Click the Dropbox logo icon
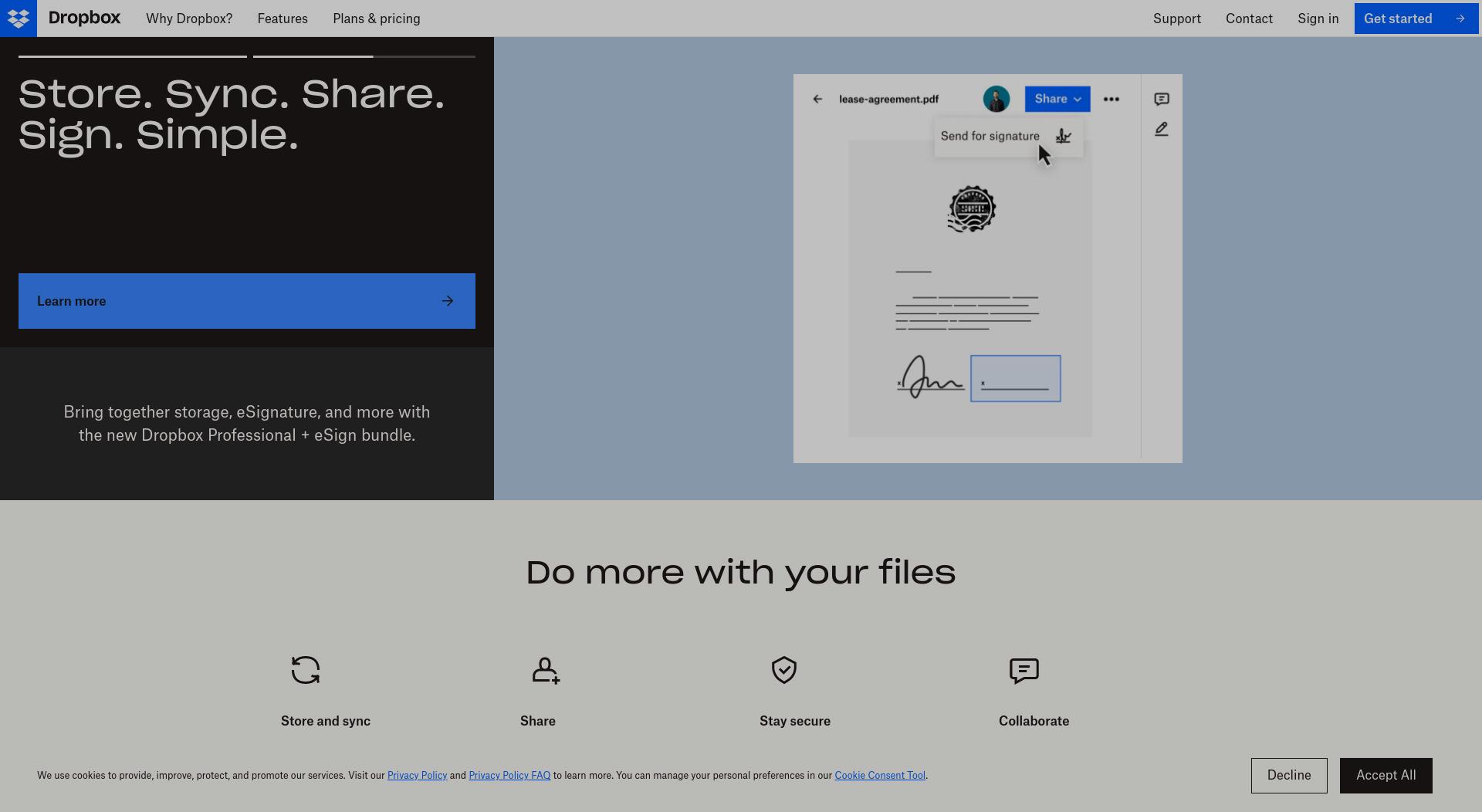This screenshot has width=1482, height=812. point(19,19)
